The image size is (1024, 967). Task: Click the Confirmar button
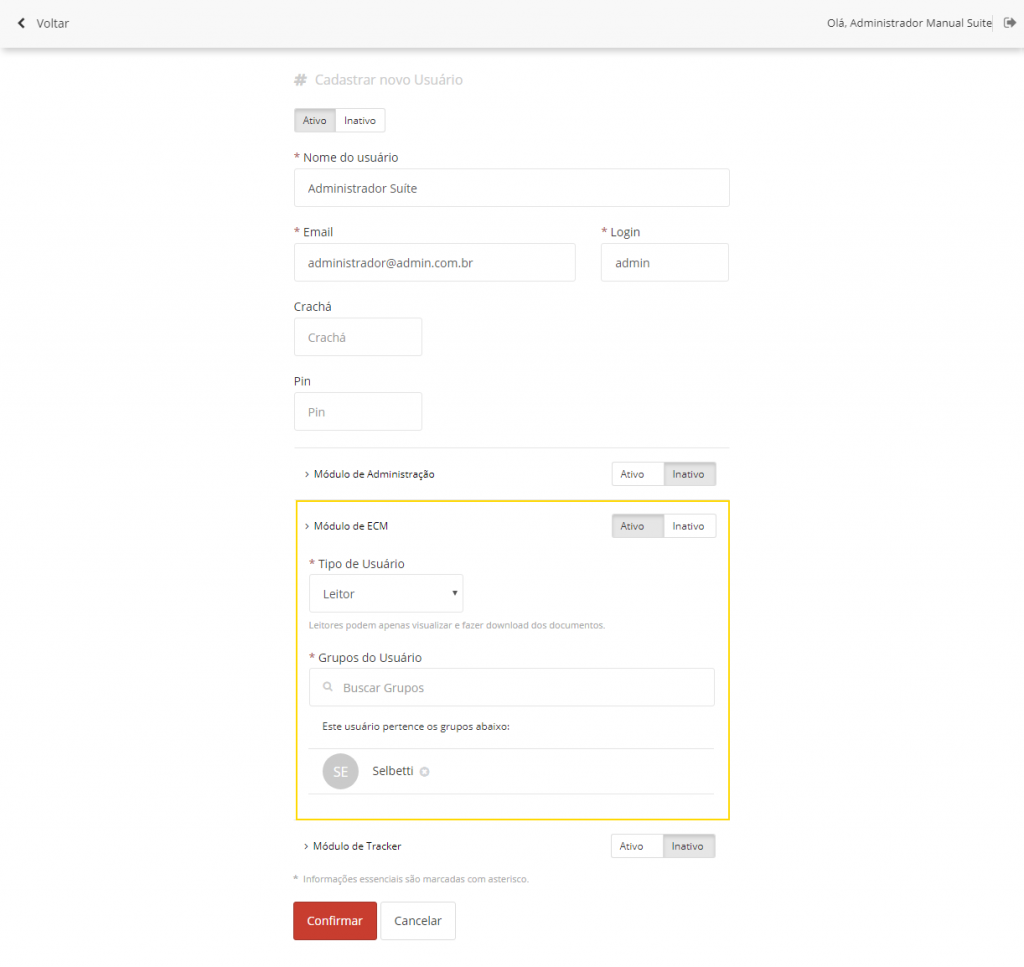click(x=335, y=921)
